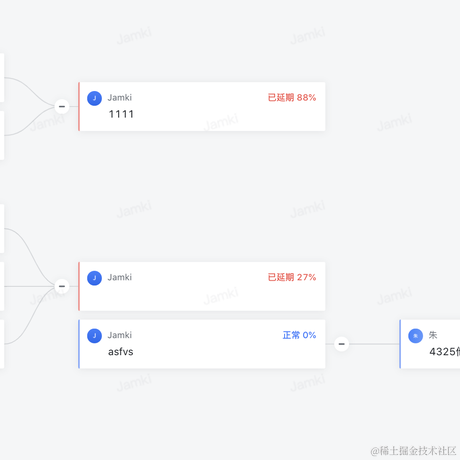460x460 pixels.
Task: Click the 朱 user avatar icon
Action: 415,336
